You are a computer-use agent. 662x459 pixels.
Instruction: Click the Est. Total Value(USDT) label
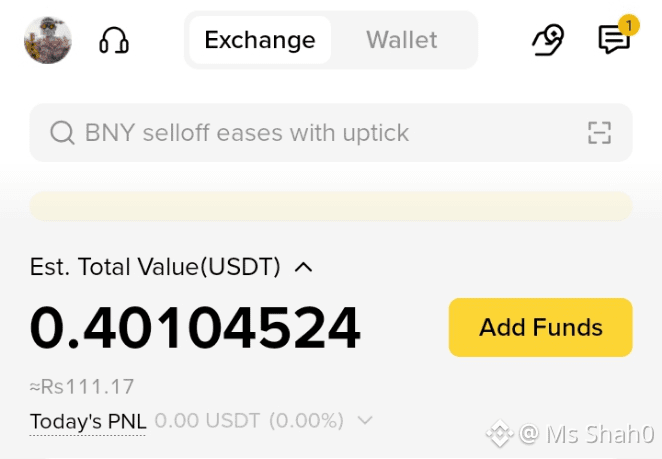[155, 267]
